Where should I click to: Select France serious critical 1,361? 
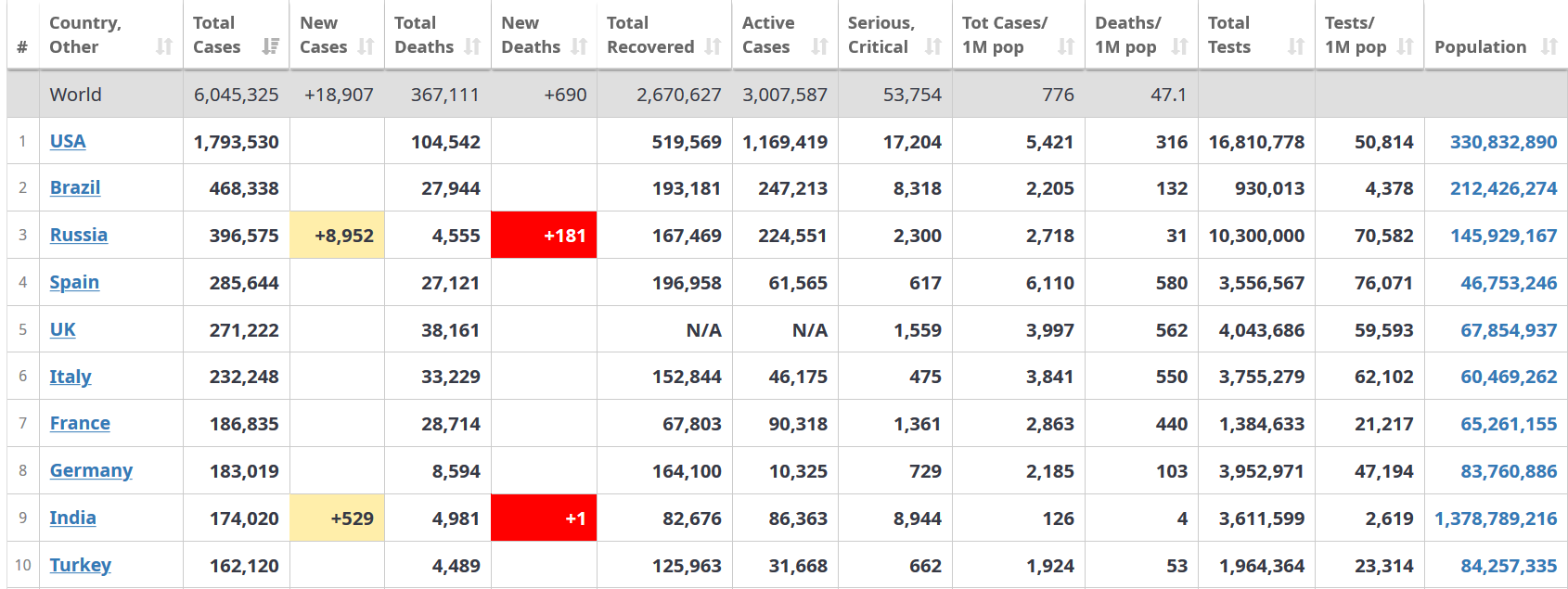tap(918, 424)
